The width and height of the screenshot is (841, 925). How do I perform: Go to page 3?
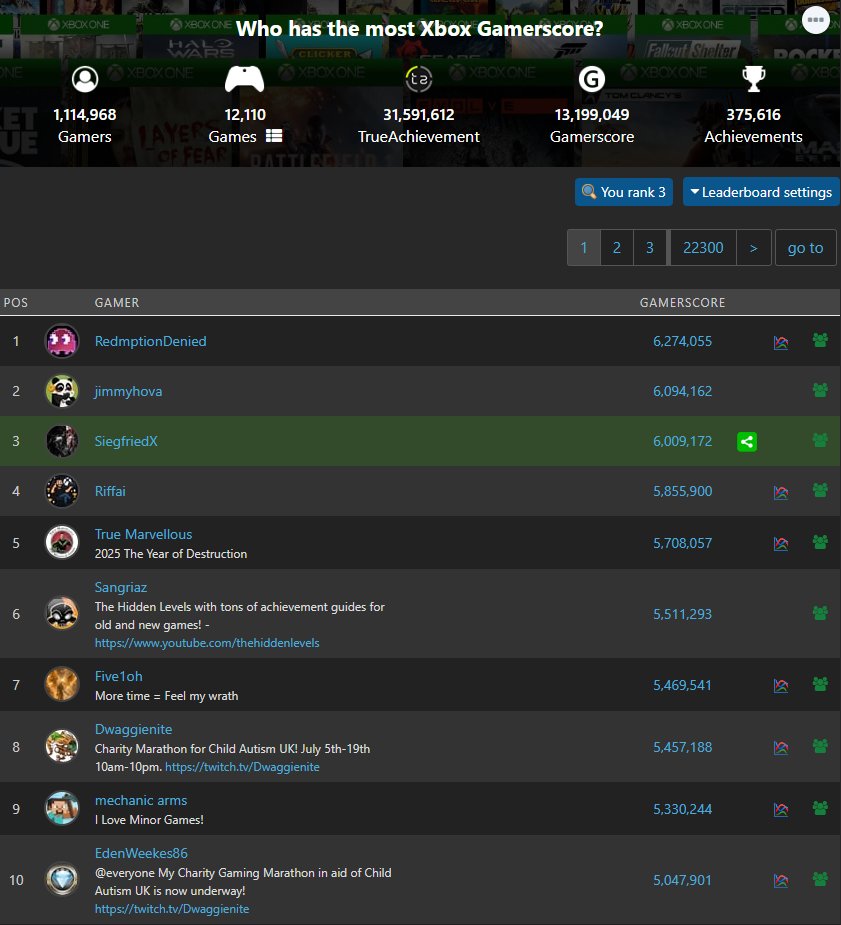pyautogui.click(x=650, y=248)
